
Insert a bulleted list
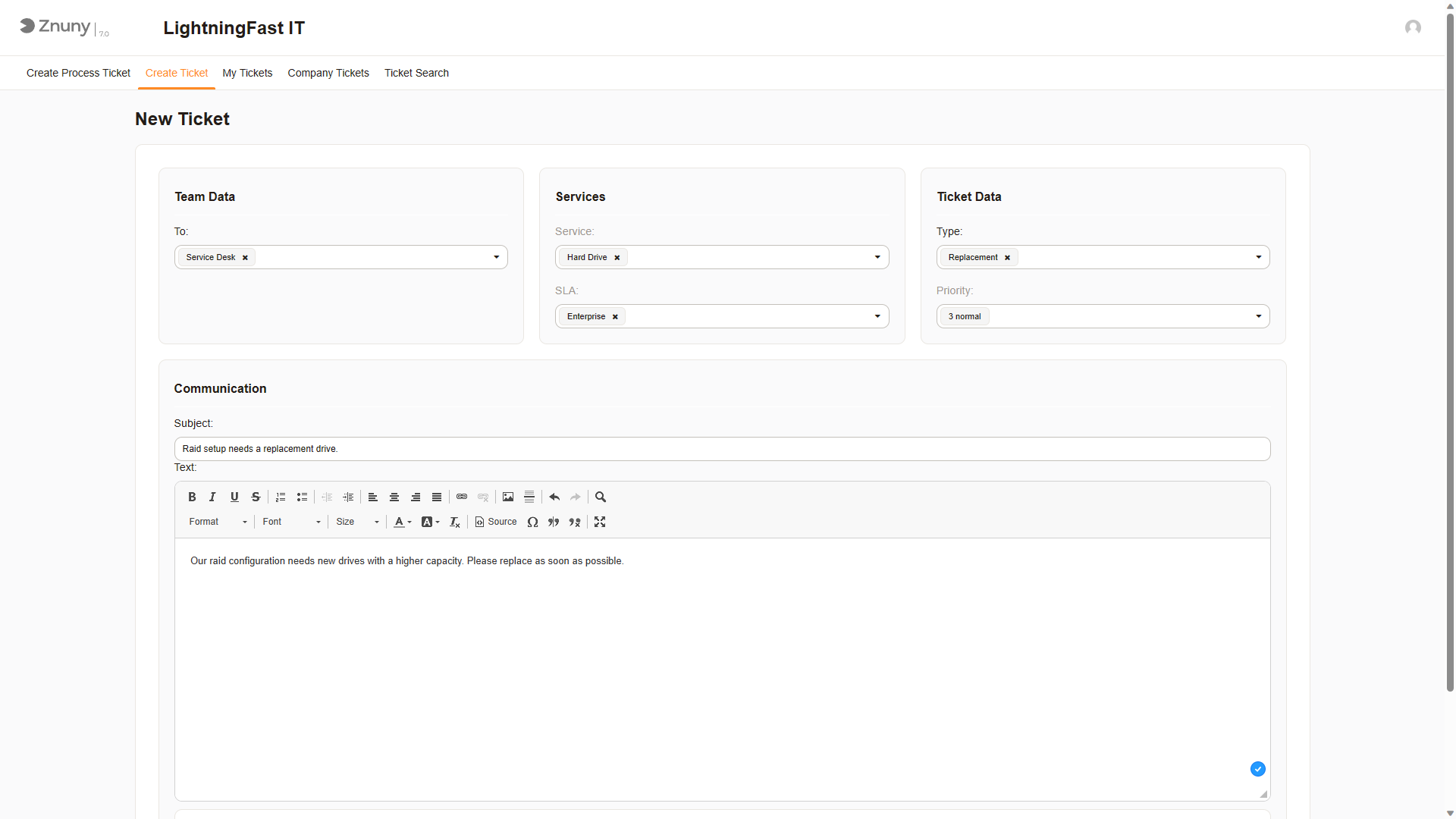[x=302, y=497]
